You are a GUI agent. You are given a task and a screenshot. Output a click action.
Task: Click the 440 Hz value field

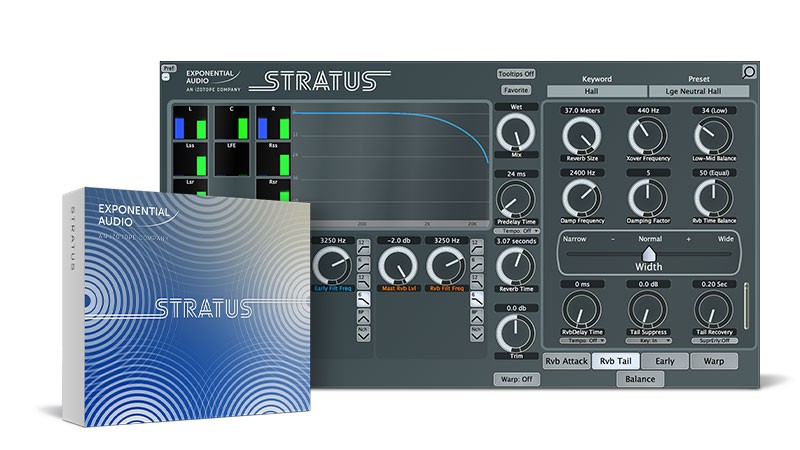648,110
